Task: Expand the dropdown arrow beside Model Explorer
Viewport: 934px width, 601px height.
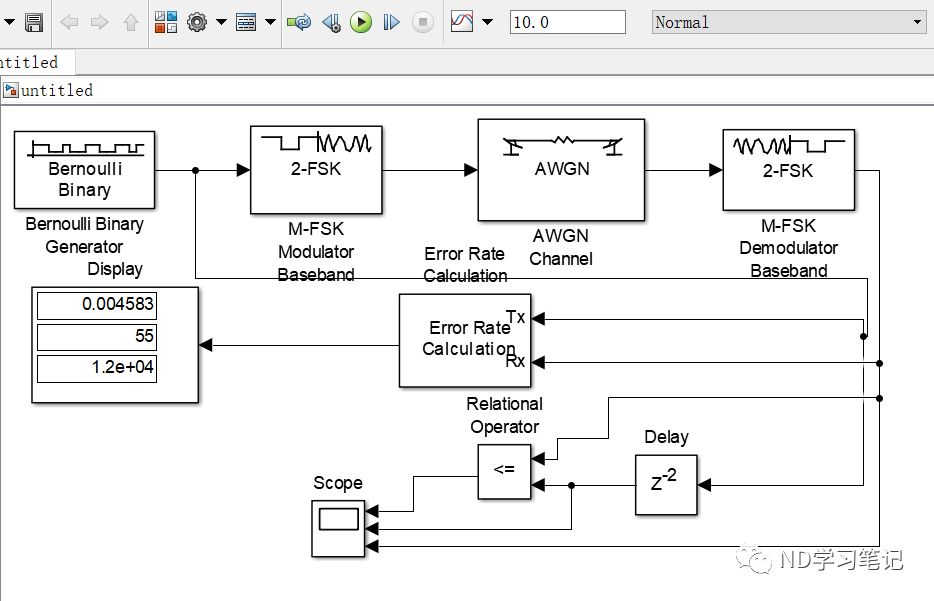Action: [x=270, y=22]
